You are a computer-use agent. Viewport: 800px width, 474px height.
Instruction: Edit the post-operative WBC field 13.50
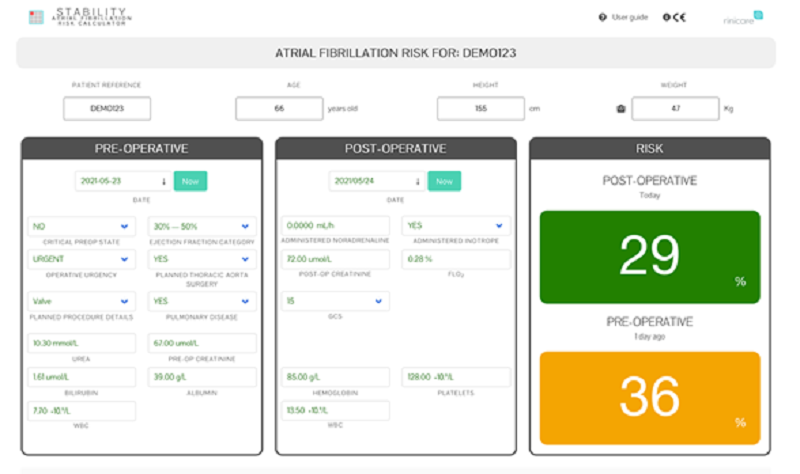click(x=335, y=410)
